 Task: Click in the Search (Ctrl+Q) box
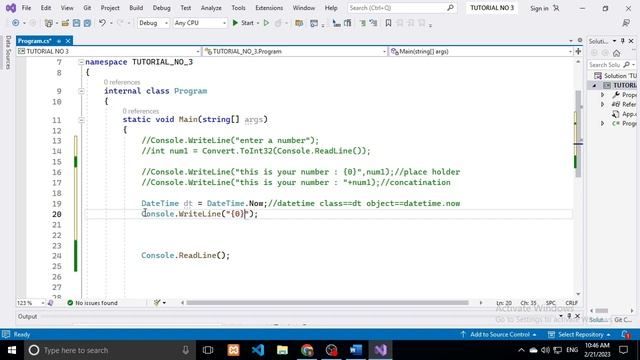[x=401, y=8]
